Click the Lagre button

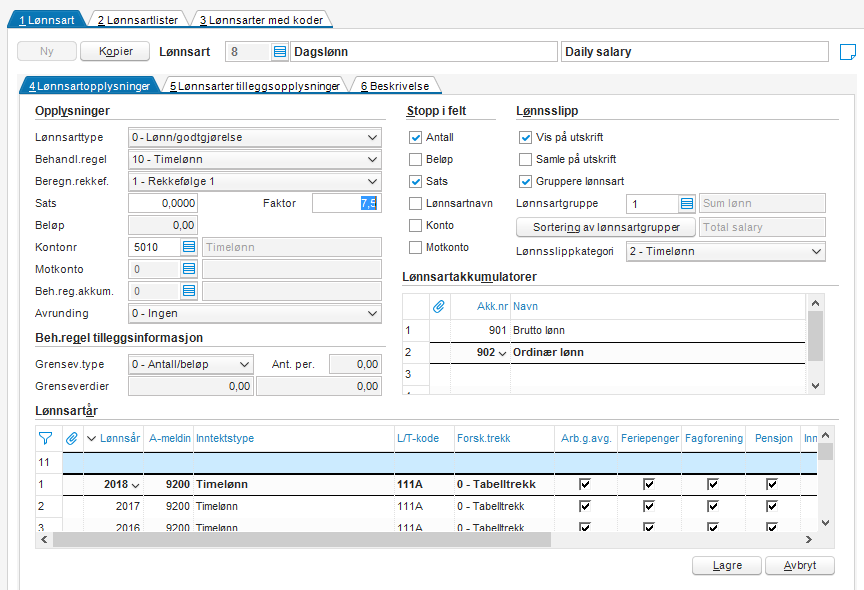point(727,566)
